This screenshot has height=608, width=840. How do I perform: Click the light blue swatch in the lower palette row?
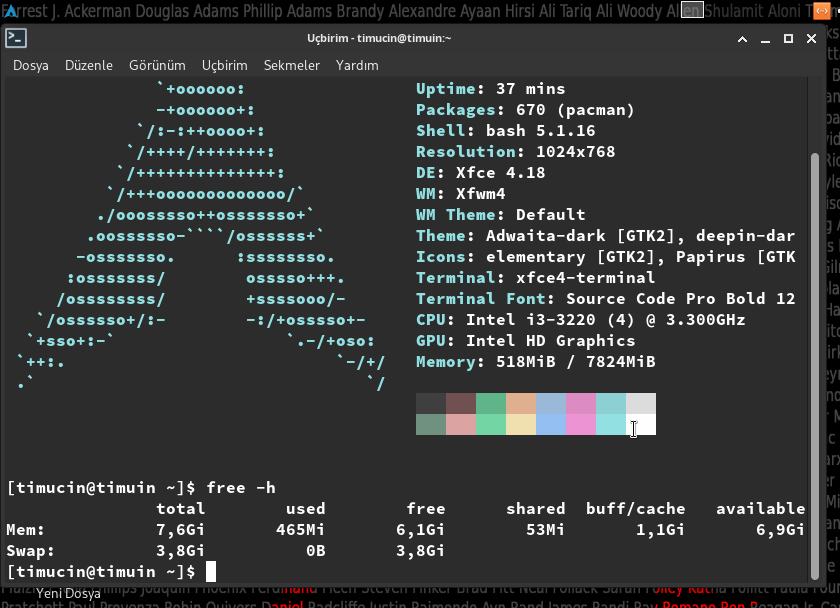tap(551, 424)
